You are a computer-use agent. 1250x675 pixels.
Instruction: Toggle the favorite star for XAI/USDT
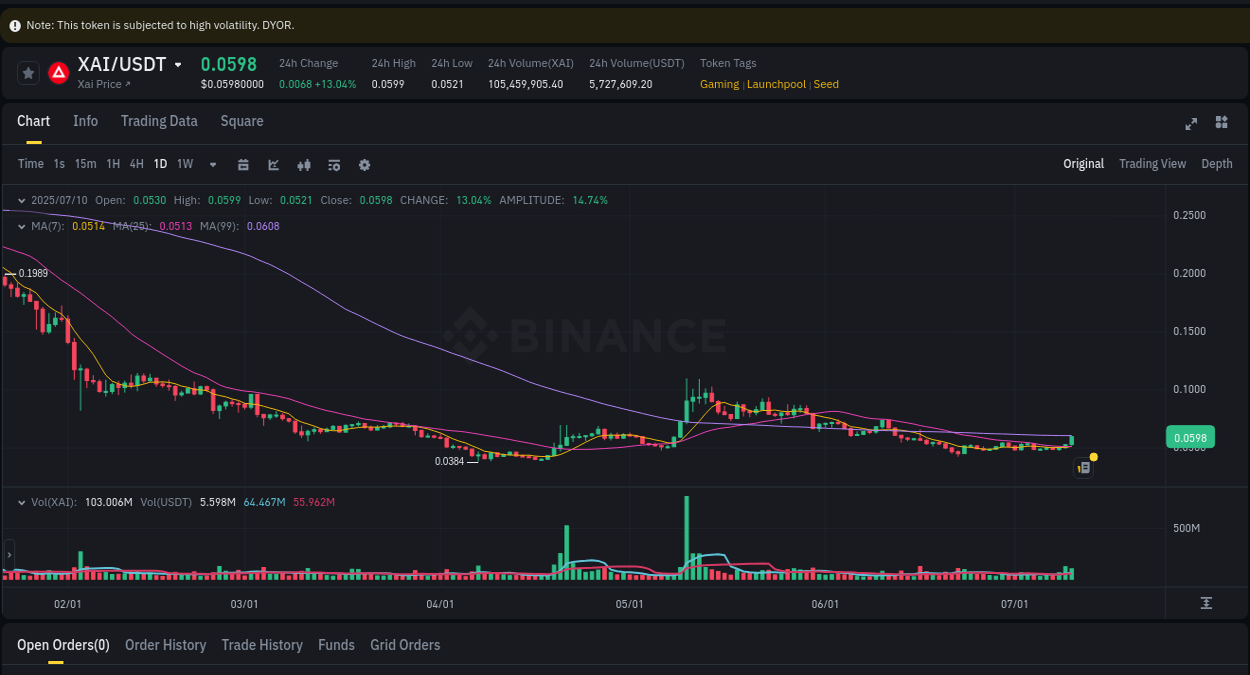(x=28, y=72)
